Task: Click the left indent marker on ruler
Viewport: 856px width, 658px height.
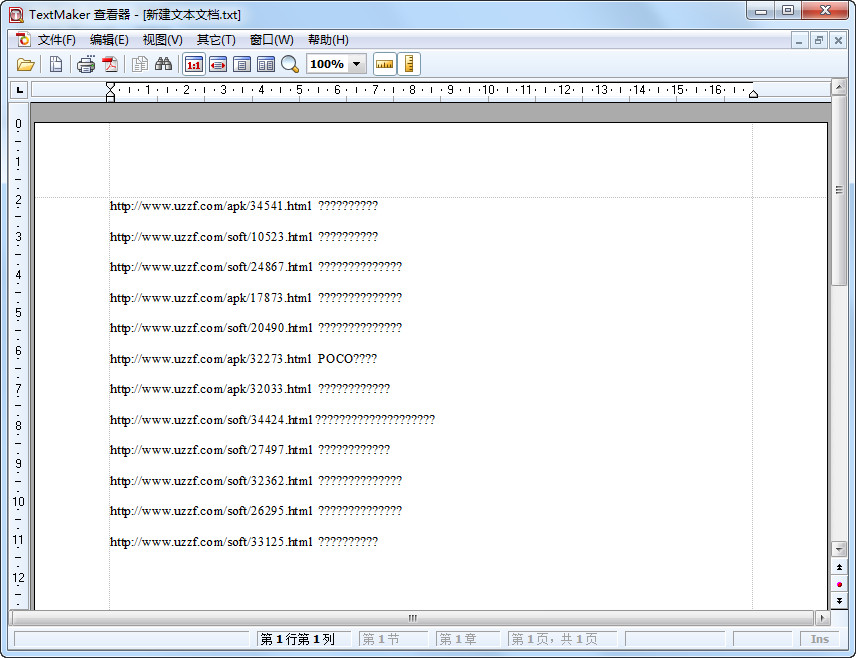Action: pos(110,92)
